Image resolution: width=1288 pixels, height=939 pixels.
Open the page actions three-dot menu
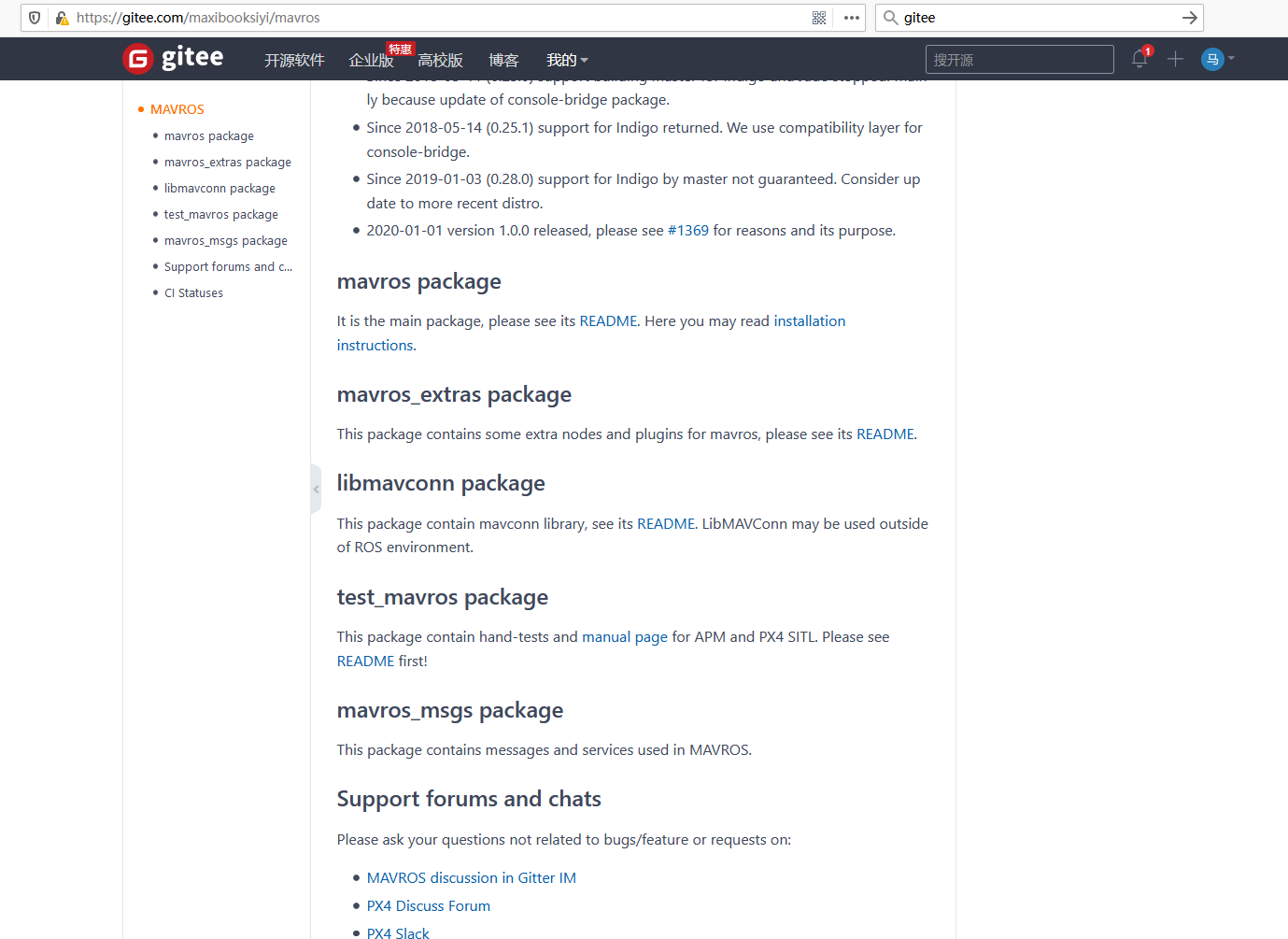tap(852, 18)
